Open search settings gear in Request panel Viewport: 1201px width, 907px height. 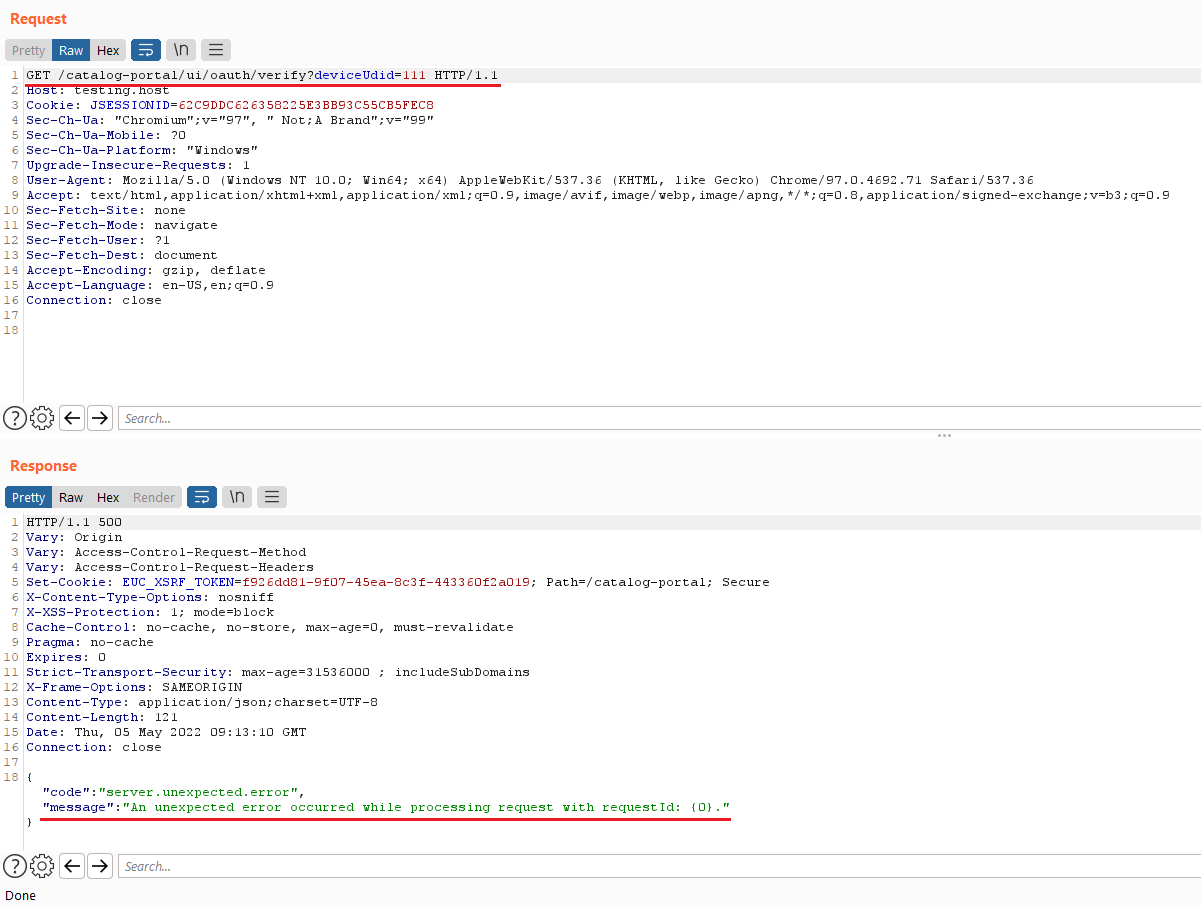pyautogui.click(x=42, y=418)
